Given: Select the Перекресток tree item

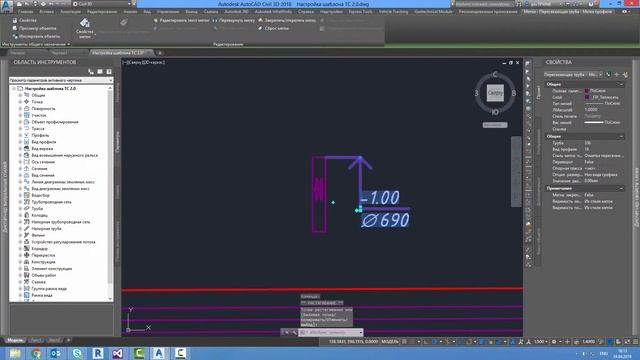Looking at the screenshot, I should click(x=43, y=255).
